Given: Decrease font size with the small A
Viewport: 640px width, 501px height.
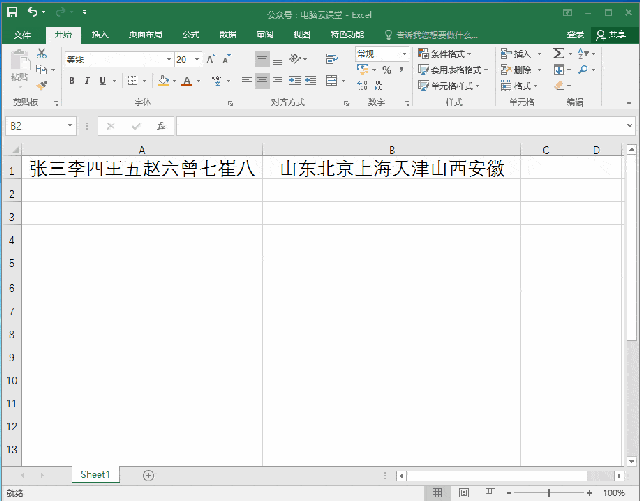Looking at the screenshot, I should pos(227,59).
